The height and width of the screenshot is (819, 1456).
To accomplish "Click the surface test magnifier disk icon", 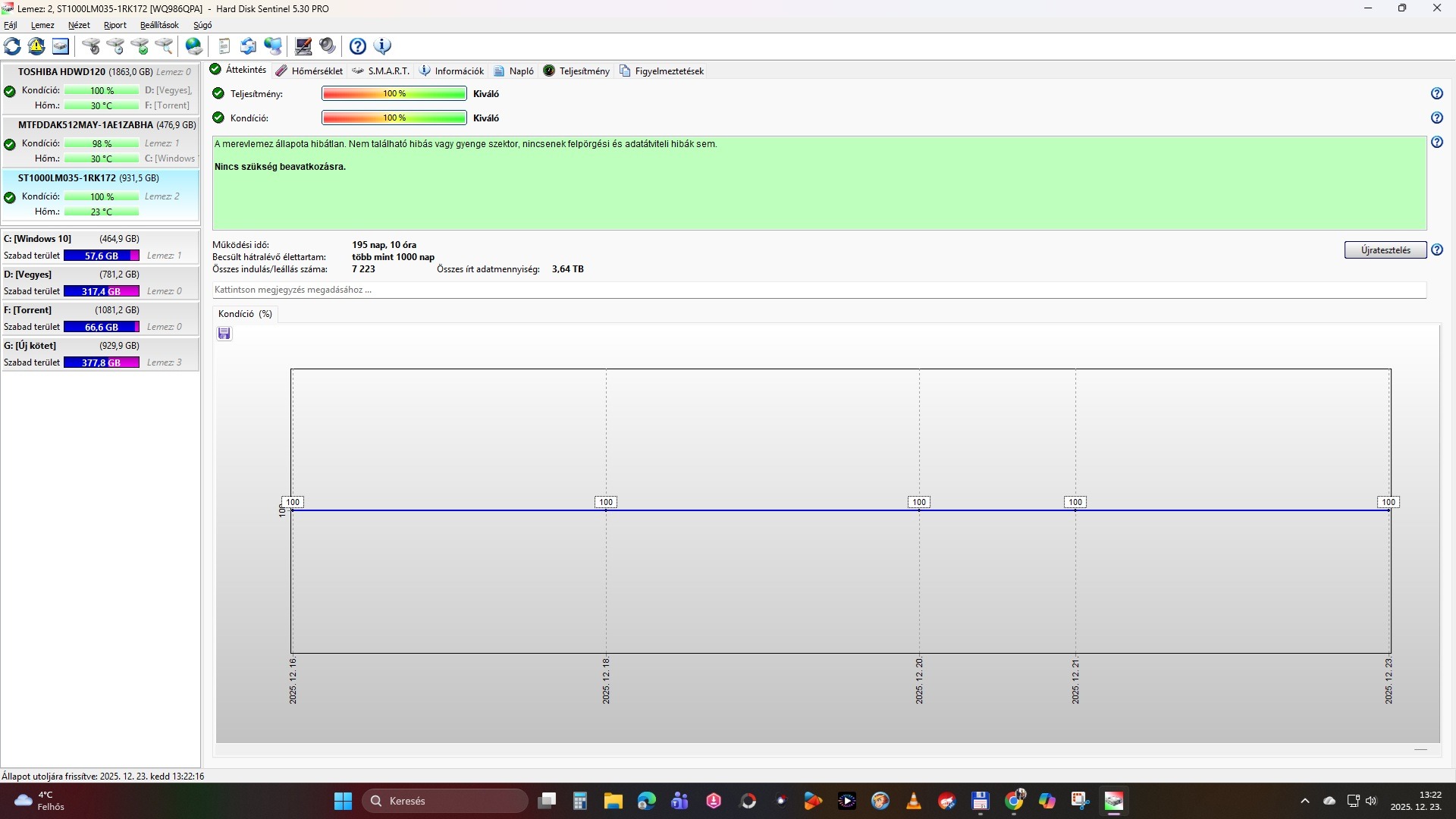I will tap(164, 46).
